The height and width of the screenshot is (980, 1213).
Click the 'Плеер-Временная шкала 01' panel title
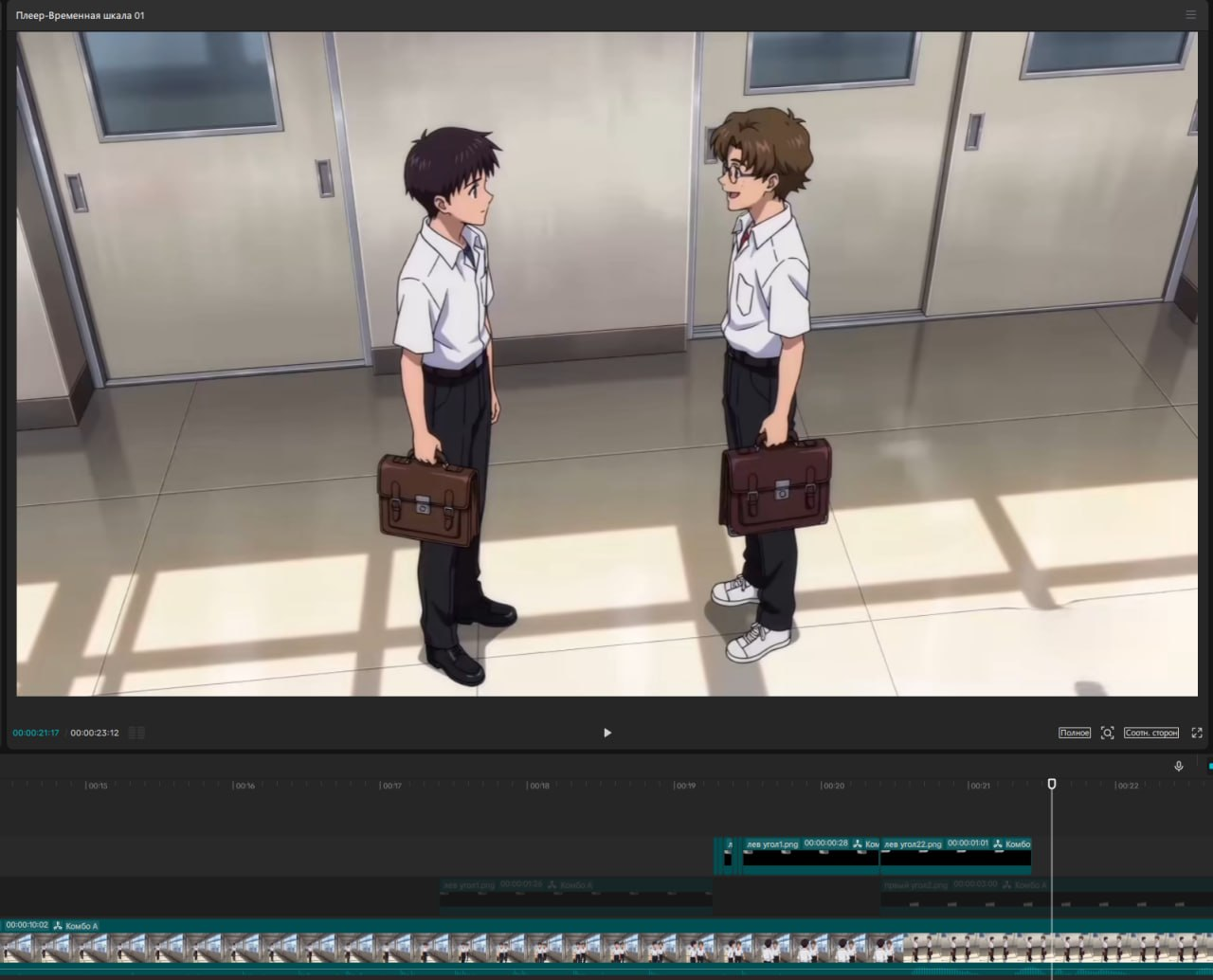pos(81,15)
